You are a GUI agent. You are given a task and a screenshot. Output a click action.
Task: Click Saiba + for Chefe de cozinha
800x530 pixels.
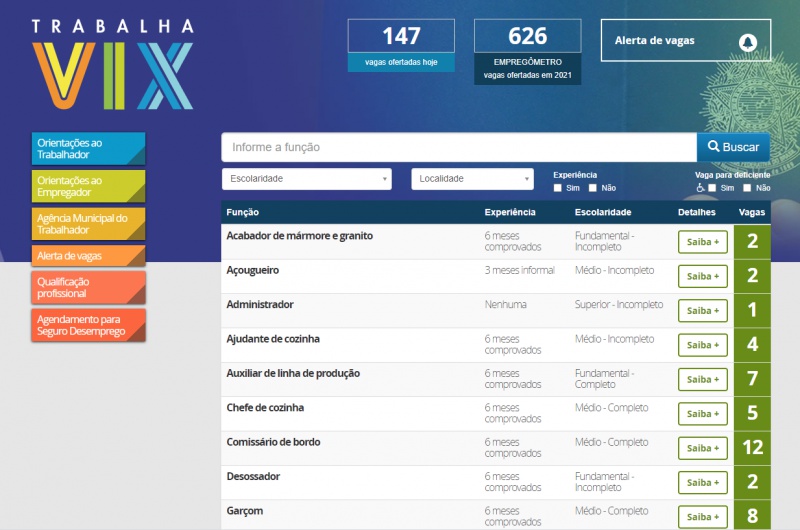(703, 414)
